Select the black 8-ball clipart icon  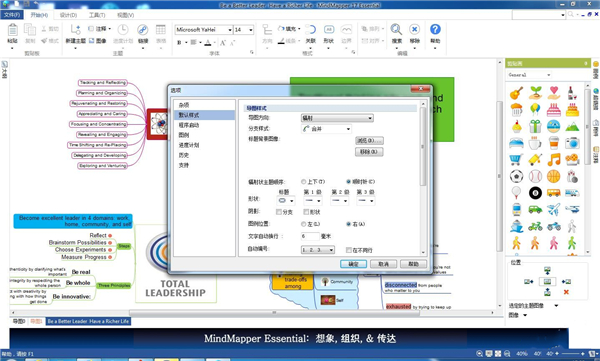coord(535,193)
